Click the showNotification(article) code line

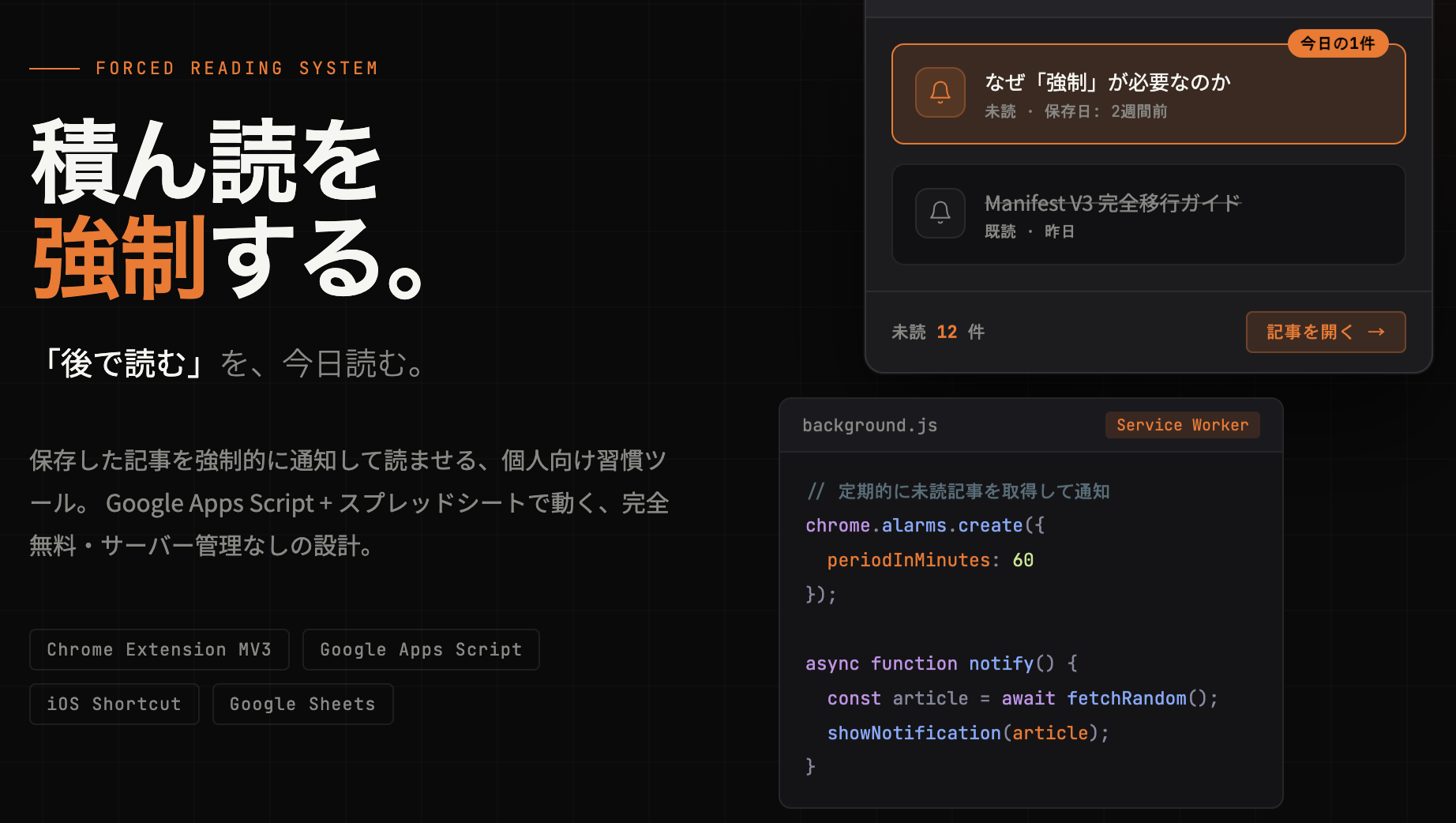pyautogui.click(x=967, y=733)
